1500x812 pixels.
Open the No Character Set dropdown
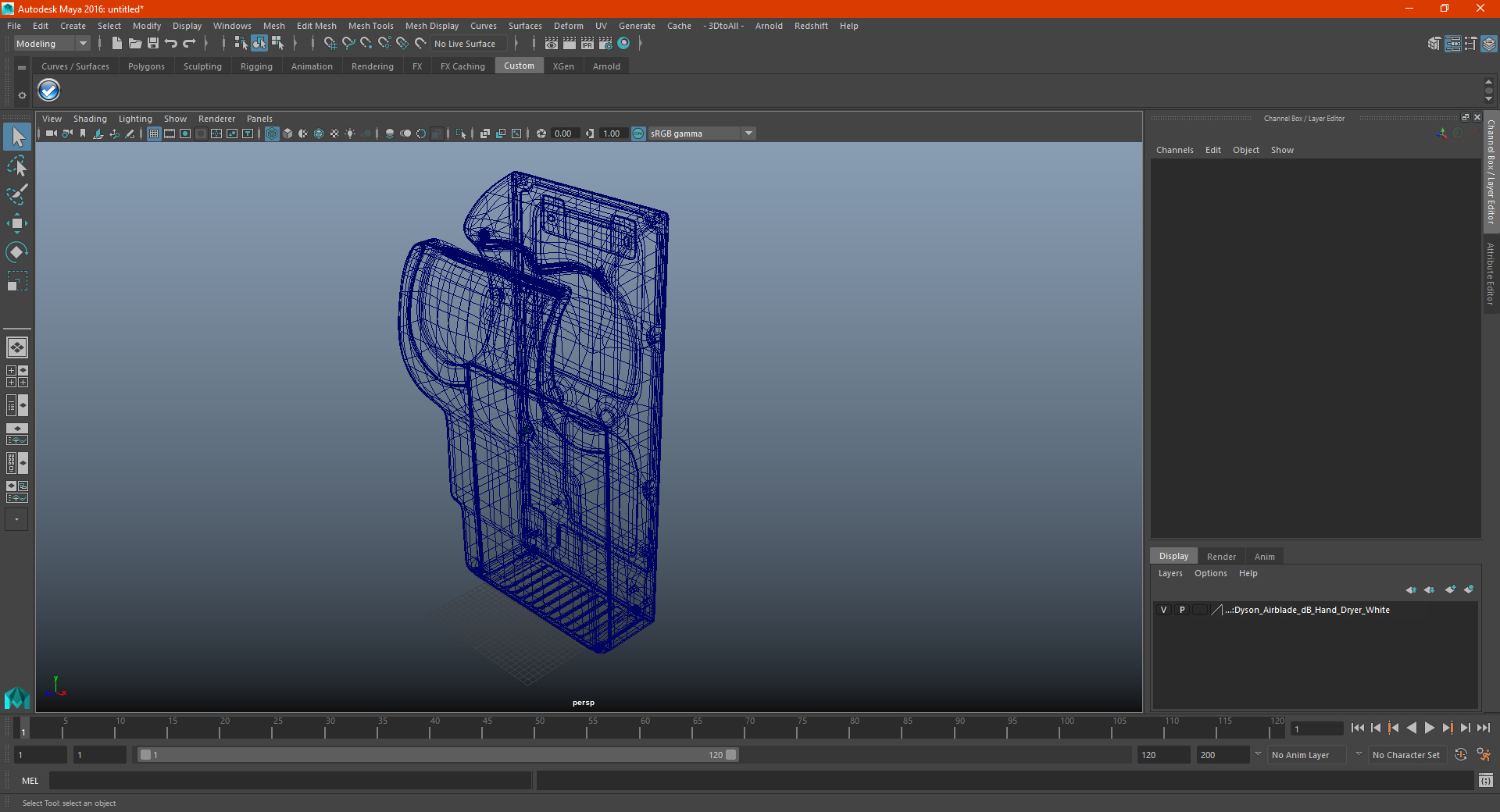point(1409,755)
